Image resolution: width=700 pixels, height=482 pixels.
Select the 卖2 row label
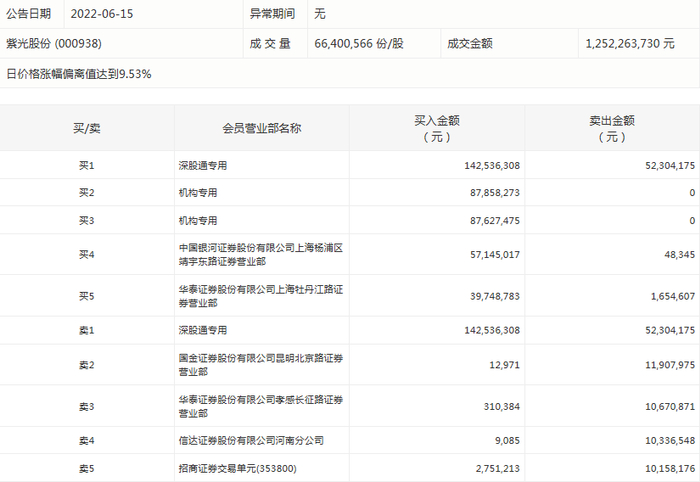click(87, 365)
